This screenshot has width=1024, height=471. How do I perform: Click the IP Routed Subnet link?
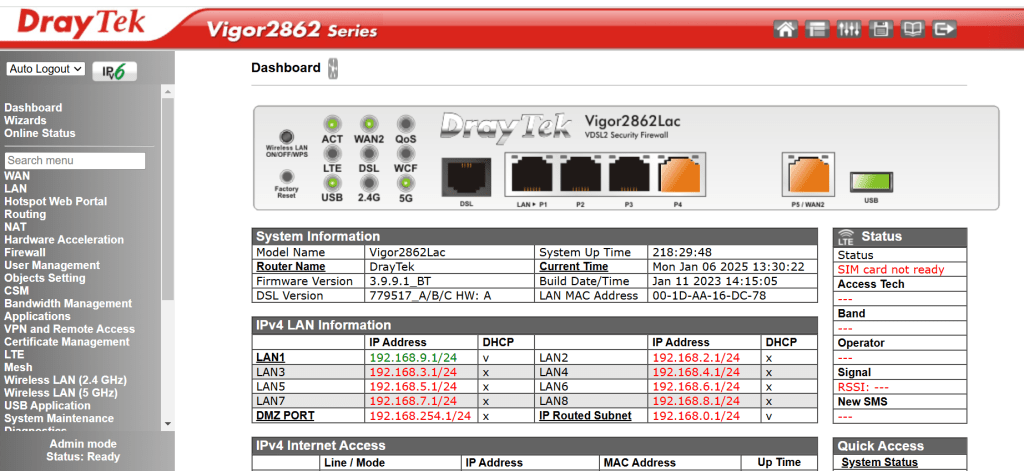[x=585, y=415]
